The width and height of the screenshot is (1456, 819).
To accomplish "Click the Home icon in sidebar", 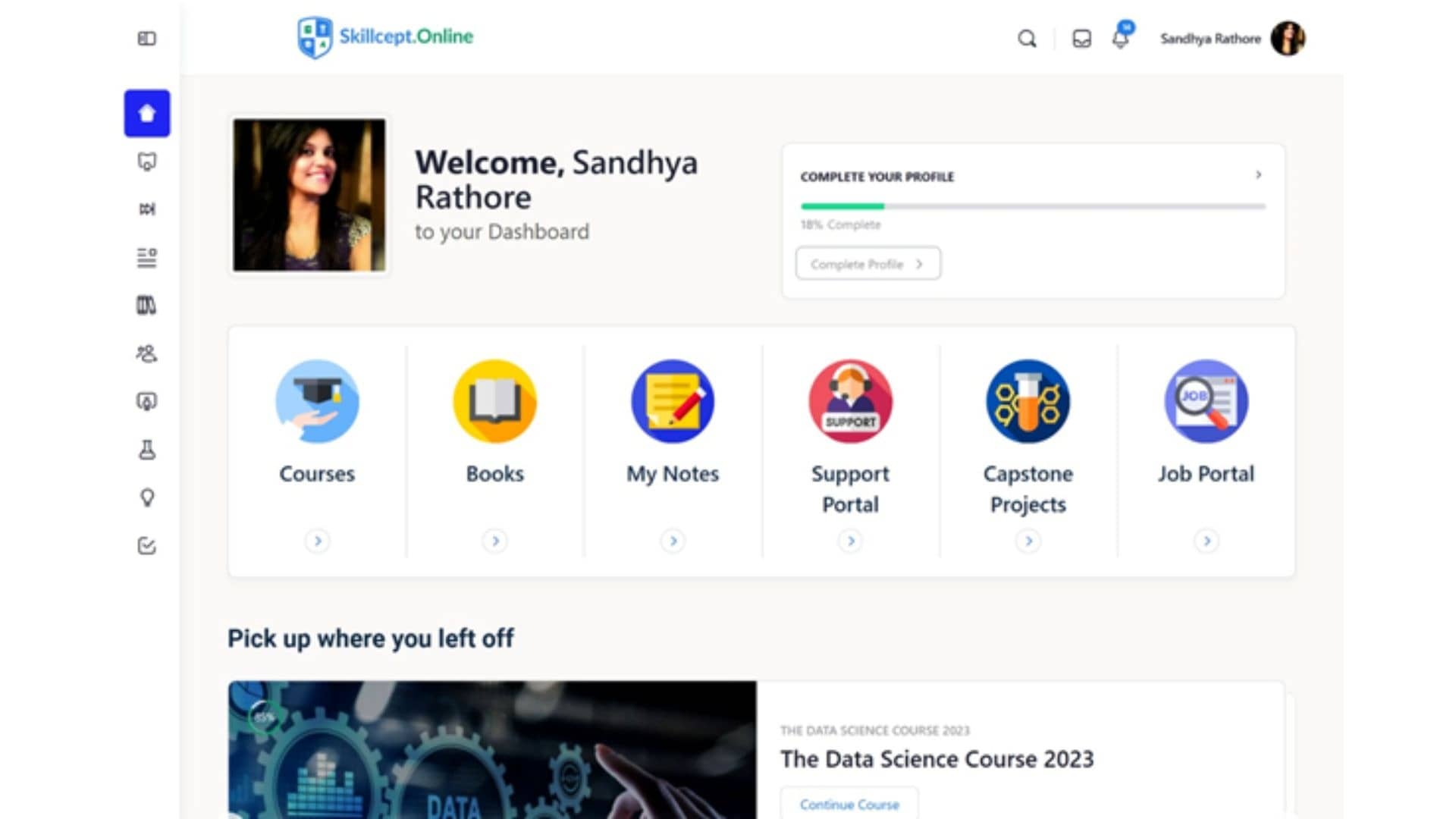I will point(146,114).
